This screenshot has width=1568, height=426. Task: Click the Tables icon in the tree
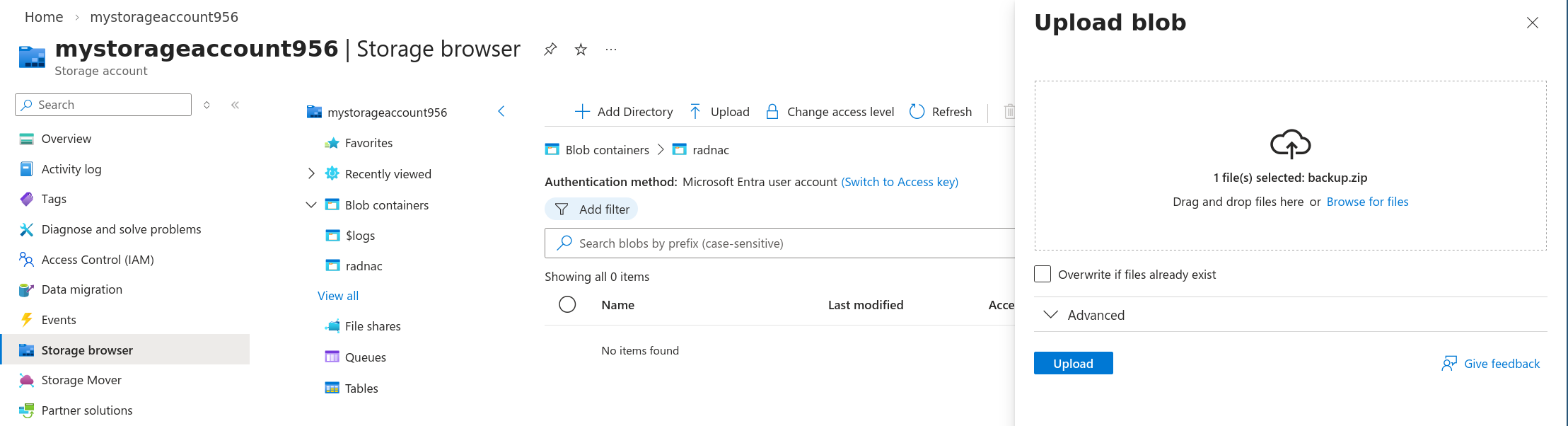(332, 388)
